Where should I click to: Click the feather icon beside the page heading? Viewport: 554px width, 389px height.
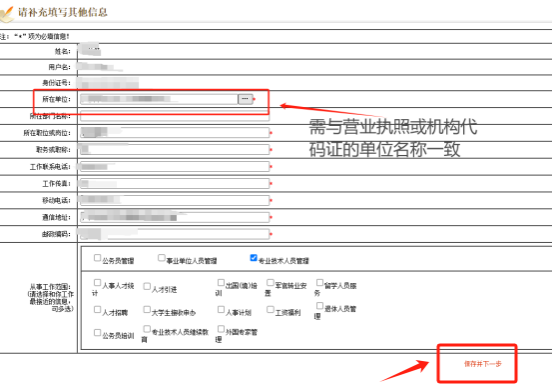click(6, 14)
